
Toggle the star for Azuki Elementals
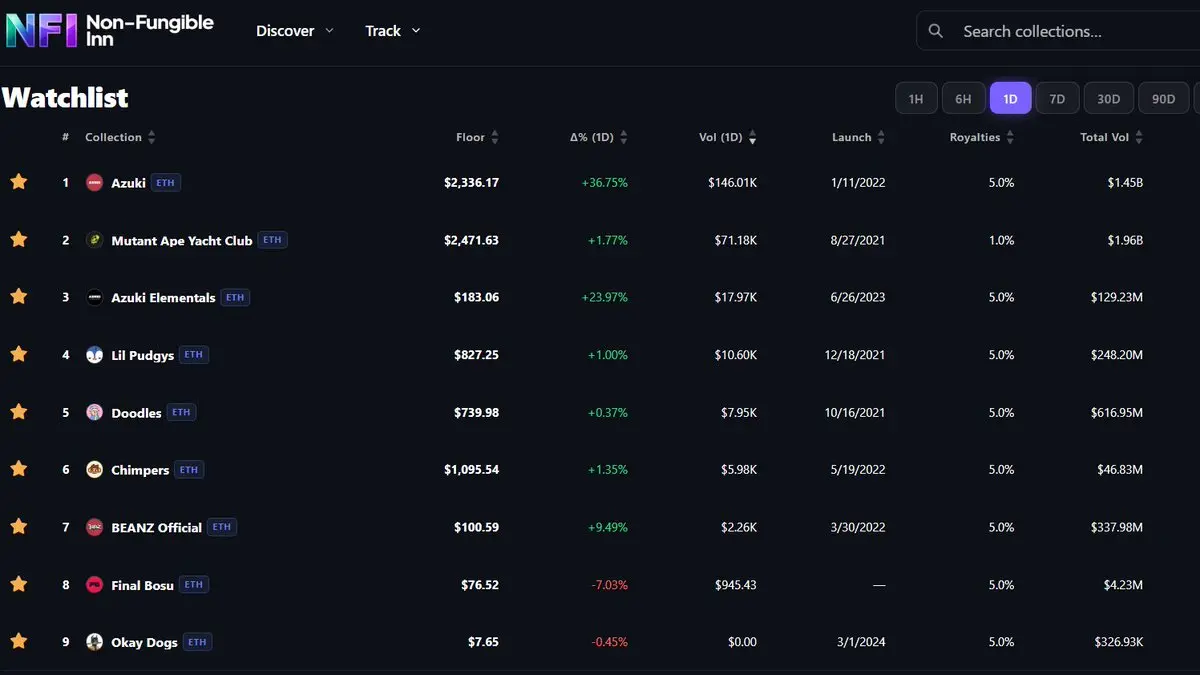(x=18, y=297)
